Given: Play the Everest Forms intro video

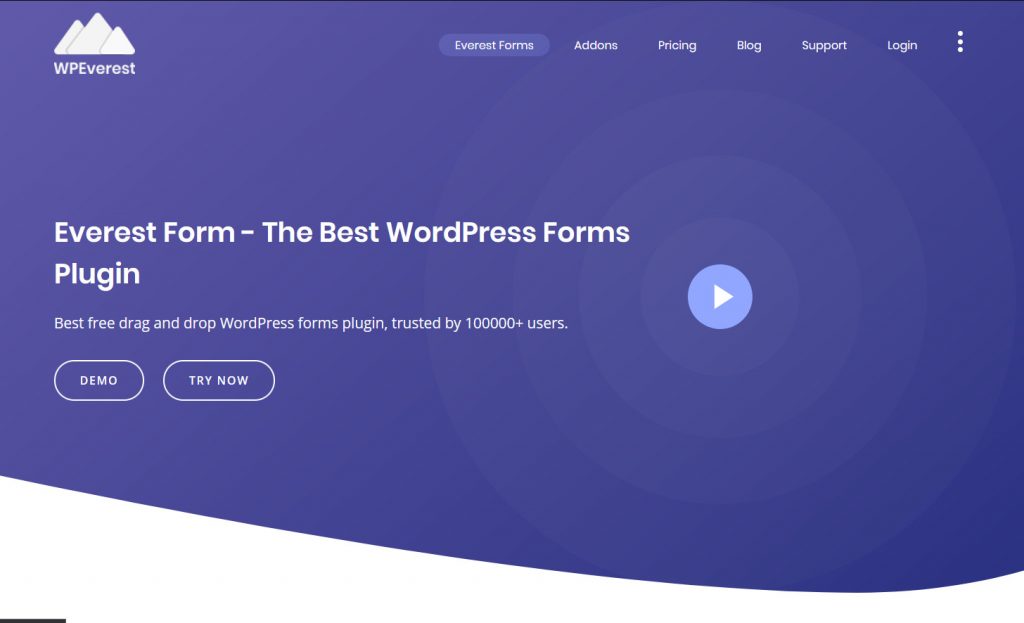Looking at the screenshot, I should click(720, 296).
